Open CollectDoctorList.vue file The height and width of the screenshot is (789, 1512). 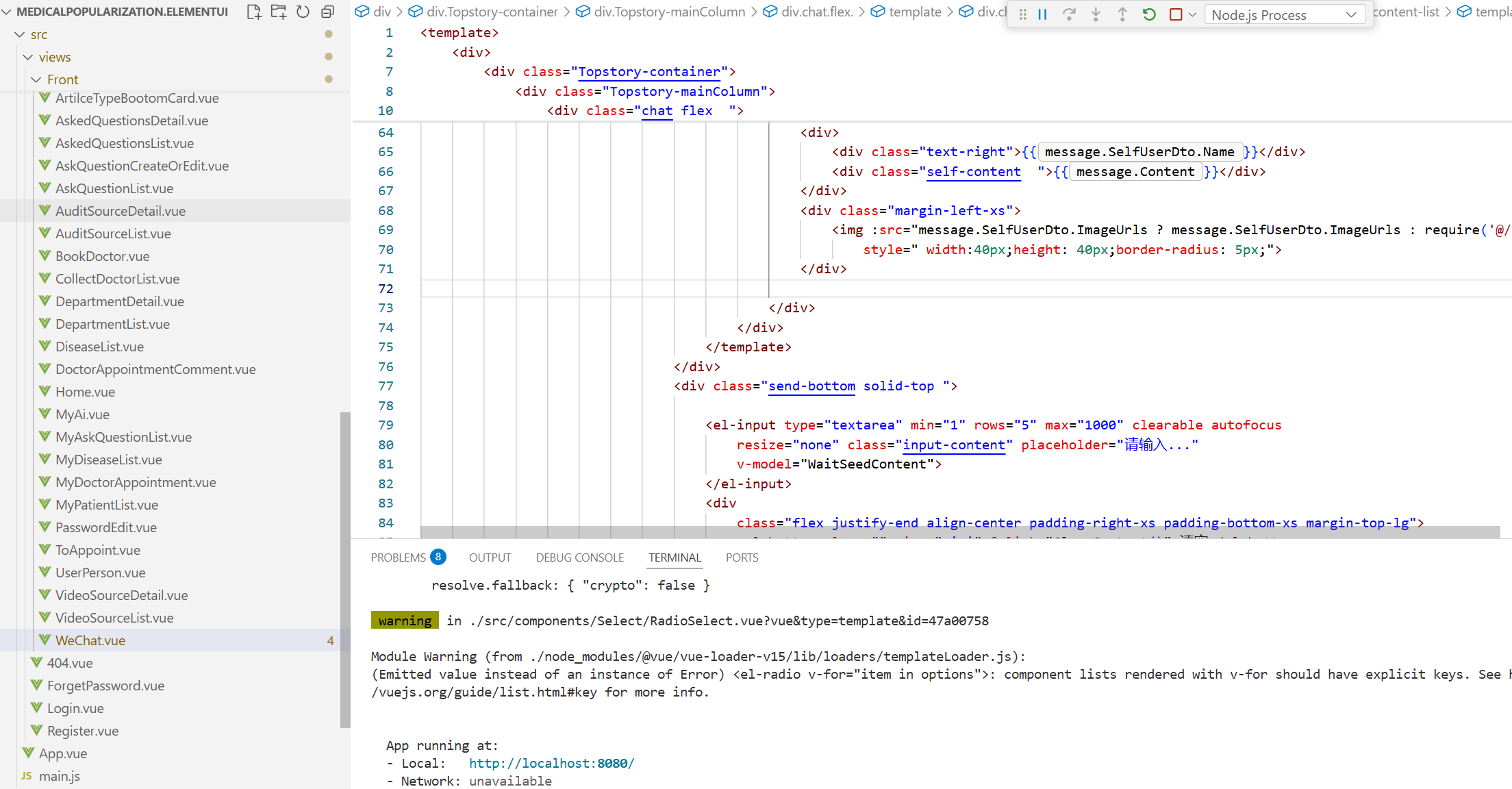[175, 279]
